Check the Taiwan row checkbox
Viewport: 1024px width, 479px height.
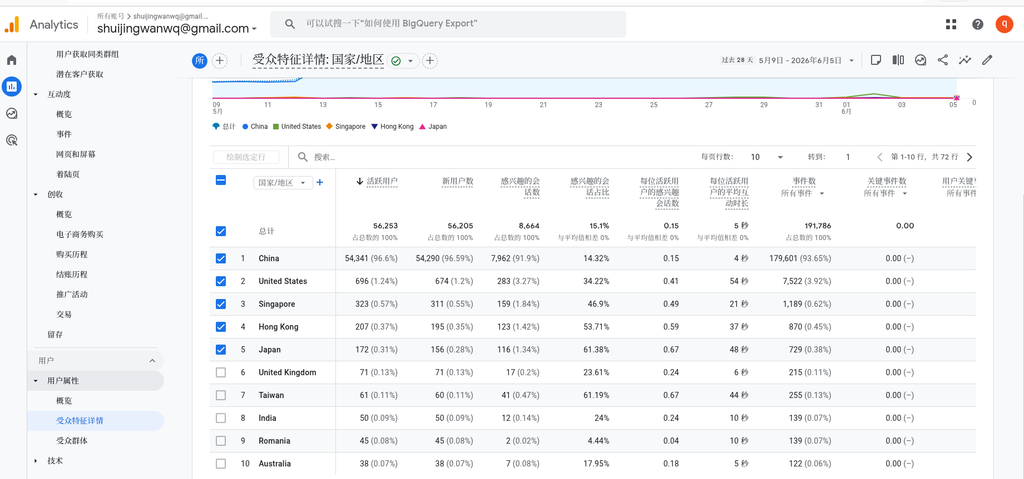point(221,395)
